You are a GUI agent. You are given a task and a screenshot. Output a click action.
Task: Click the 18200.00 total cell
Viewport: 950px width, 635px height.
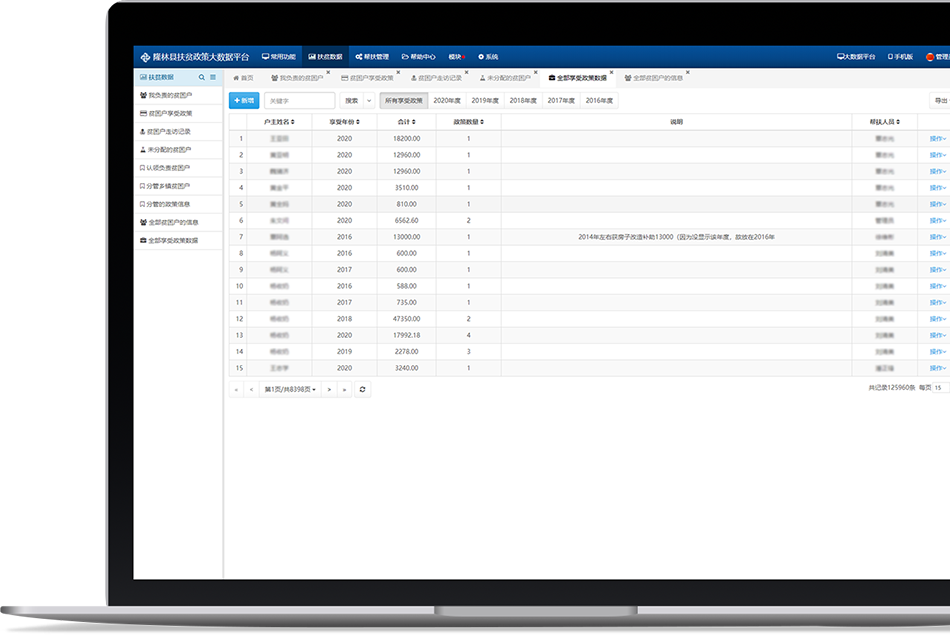[x=407, y=139]
